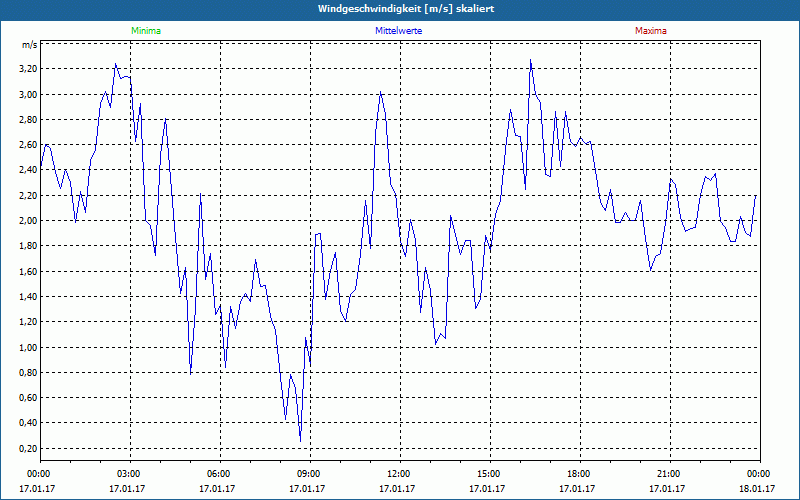
Task: Click the 2,80 y-axis value
Action: click(29, 119)
